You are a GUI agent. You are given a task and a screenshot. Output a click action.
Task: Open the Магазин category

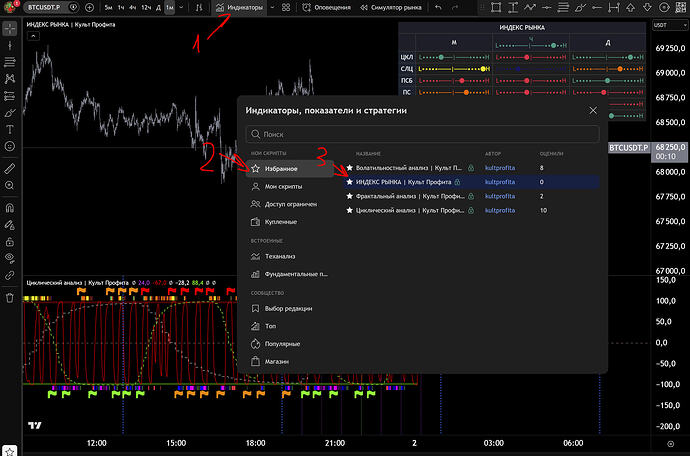[290, 361]
